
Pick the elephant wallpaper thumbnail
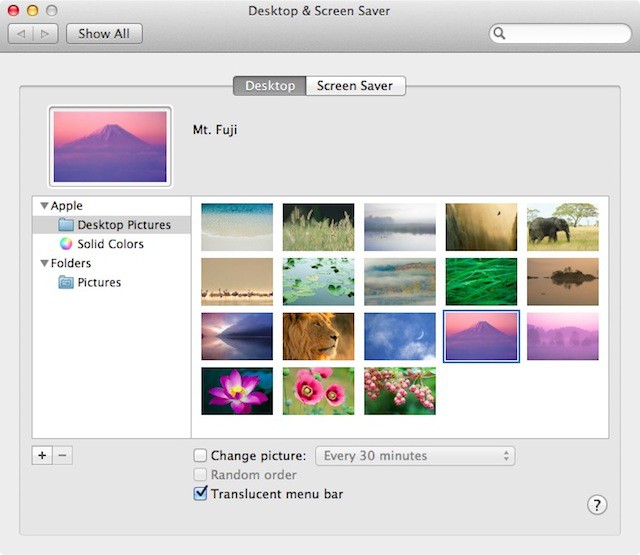click(562, 227)
